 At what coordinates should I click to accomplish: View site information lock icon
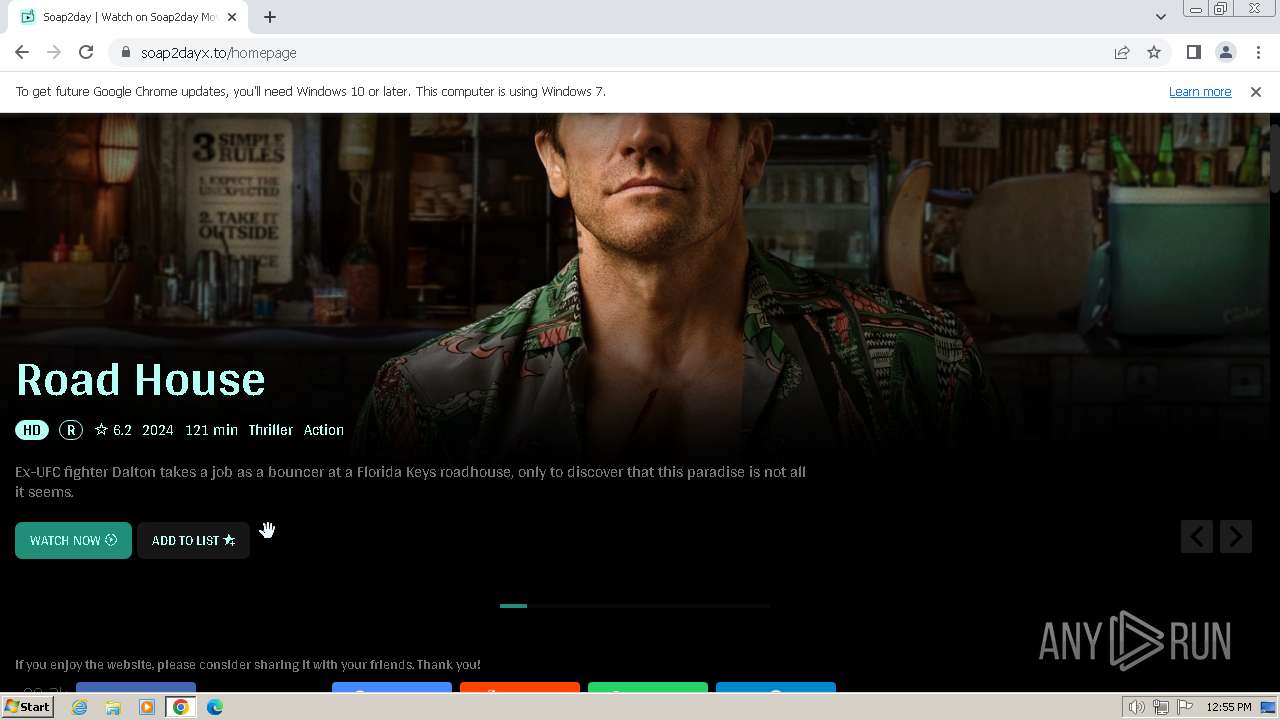126,53
